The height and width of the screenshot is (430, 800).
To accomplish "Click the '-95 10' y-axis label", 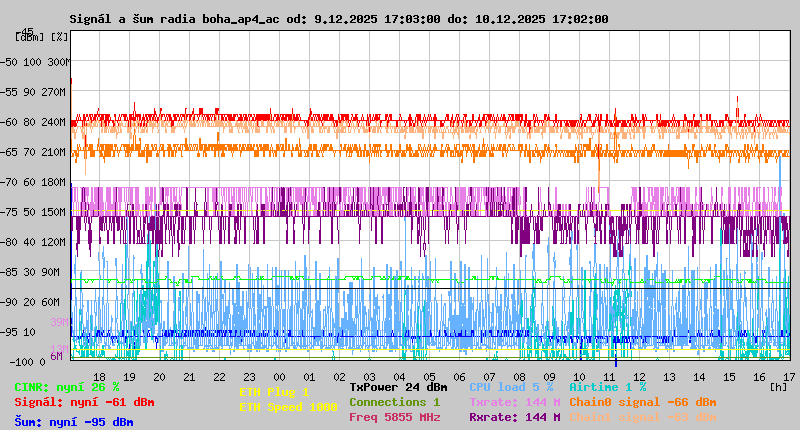I will point(18,333).
